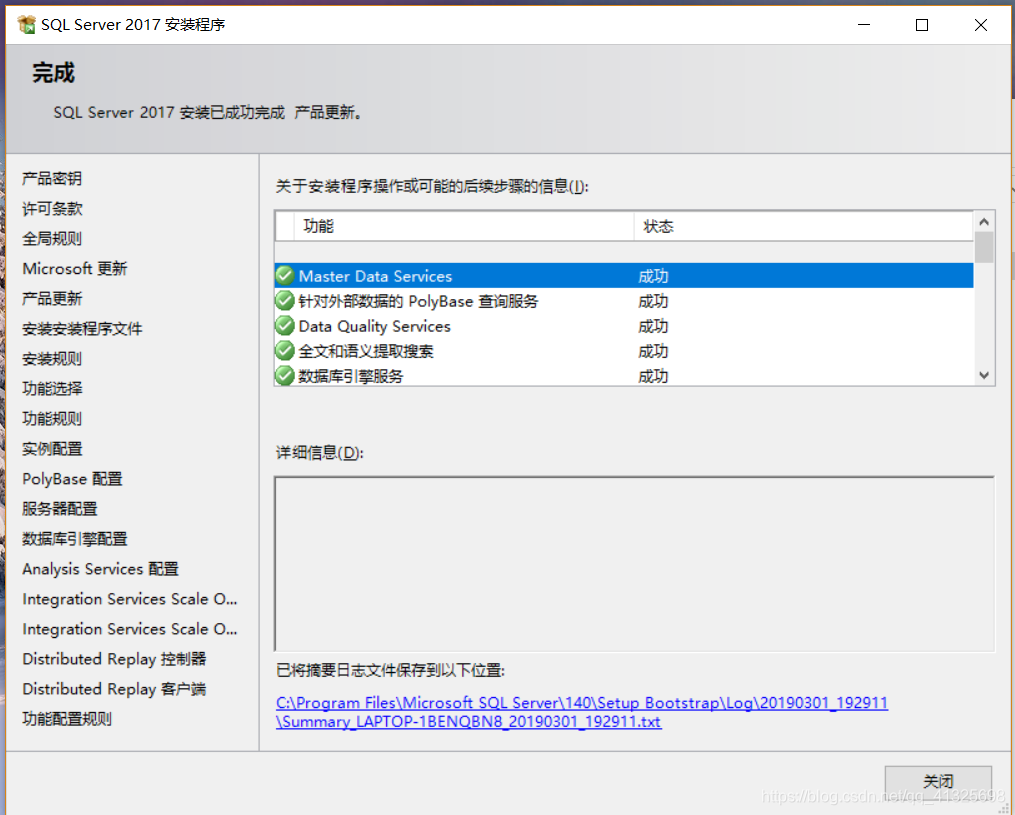Click 服务器配置 step in sidebar
Screen dimensions: 1015x815
60,509
